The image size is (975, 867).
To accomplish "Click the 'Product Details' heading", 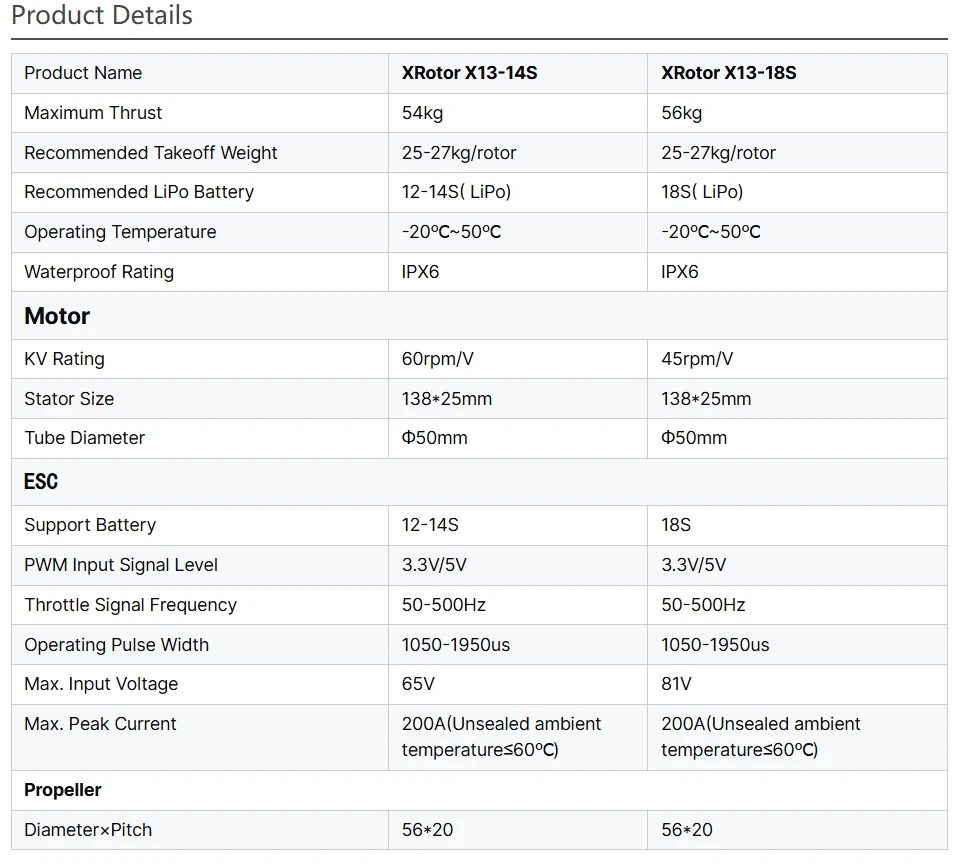I will tap(102, 15).
